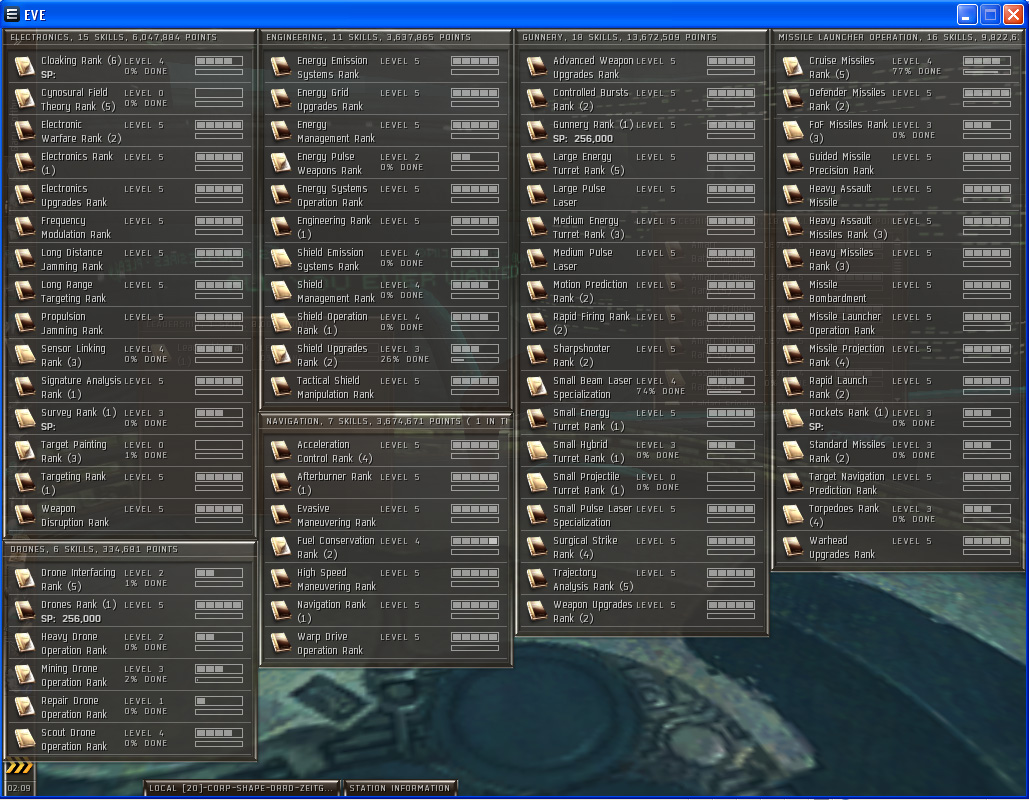
Task: Click the Shield Upgrades skill book icon
Action: pyautogui.click(x=280, y=354)
